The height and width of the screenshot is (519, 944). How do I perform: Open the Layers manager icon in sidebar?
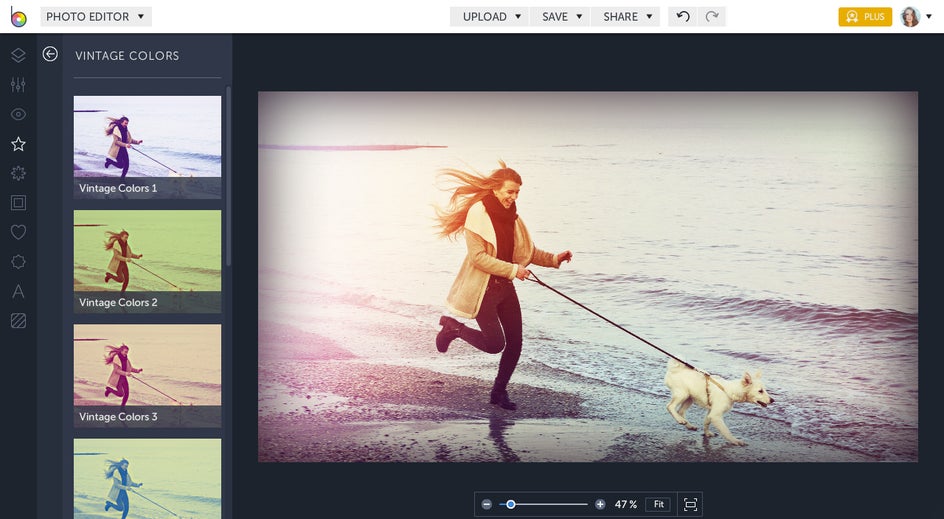tap(18, 55)
